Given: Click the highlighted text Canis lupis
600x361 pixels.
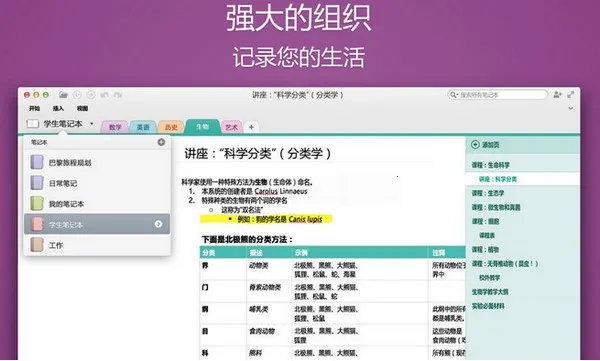Looking at the screenshot, I should click(x=305, y=219).
